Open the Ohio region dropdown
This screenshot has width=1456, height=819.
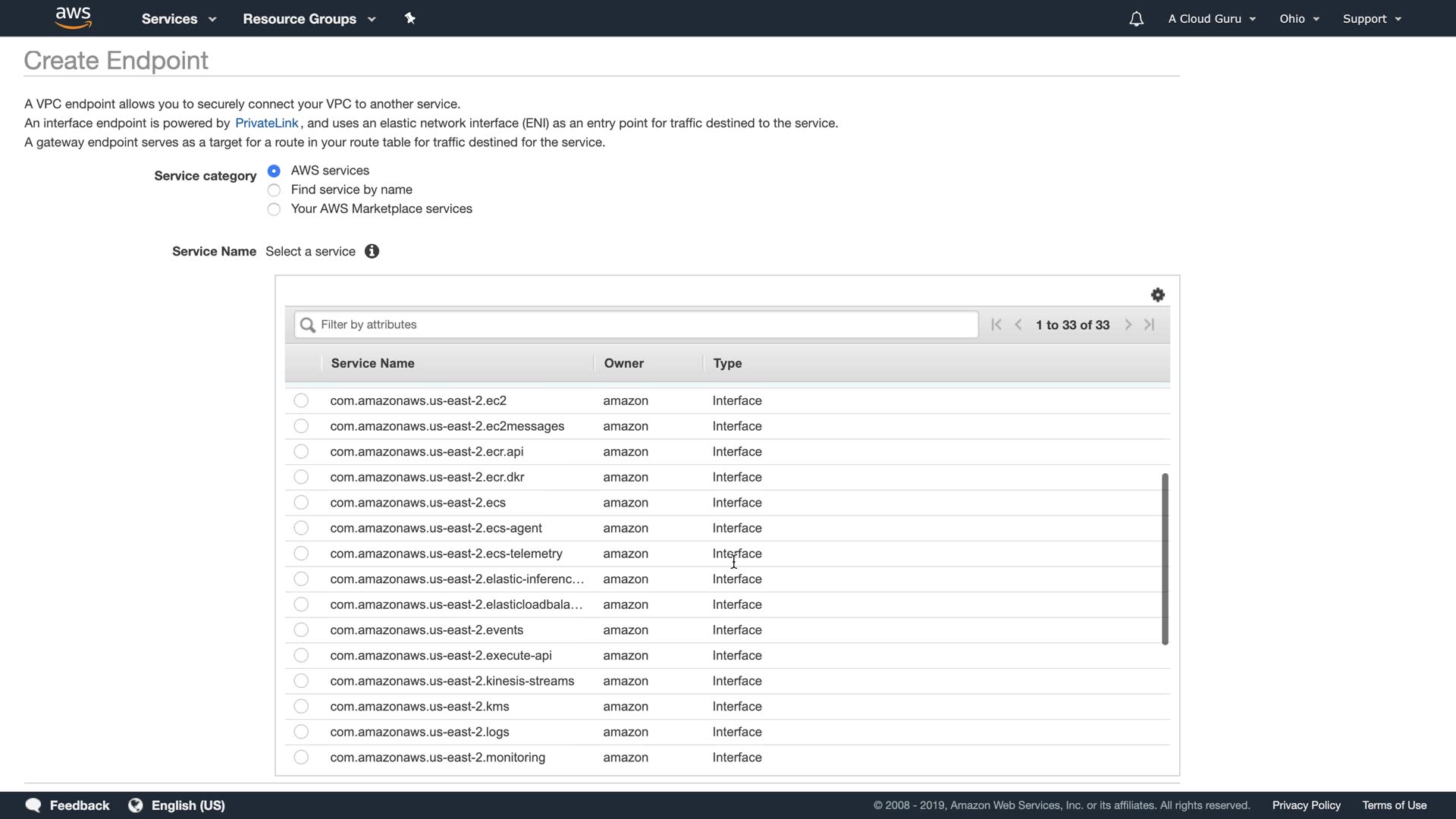(x=1299, y=19)
